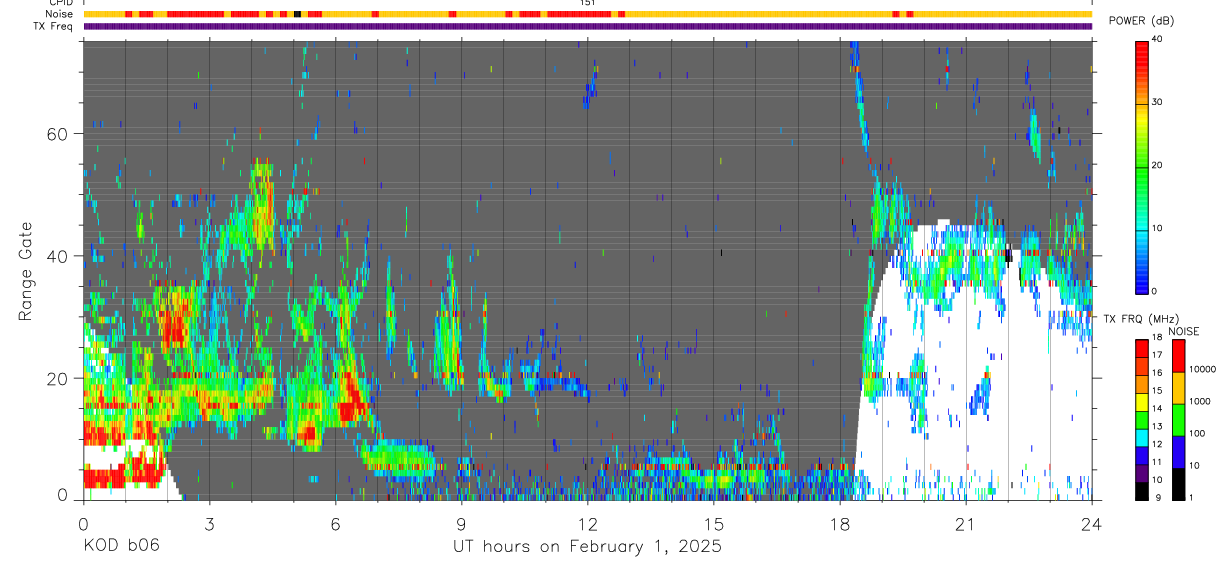1228x567 pixels.
Task: Click the 16 label on TX FRQ scale
Action: click(x=1156, y=373)
